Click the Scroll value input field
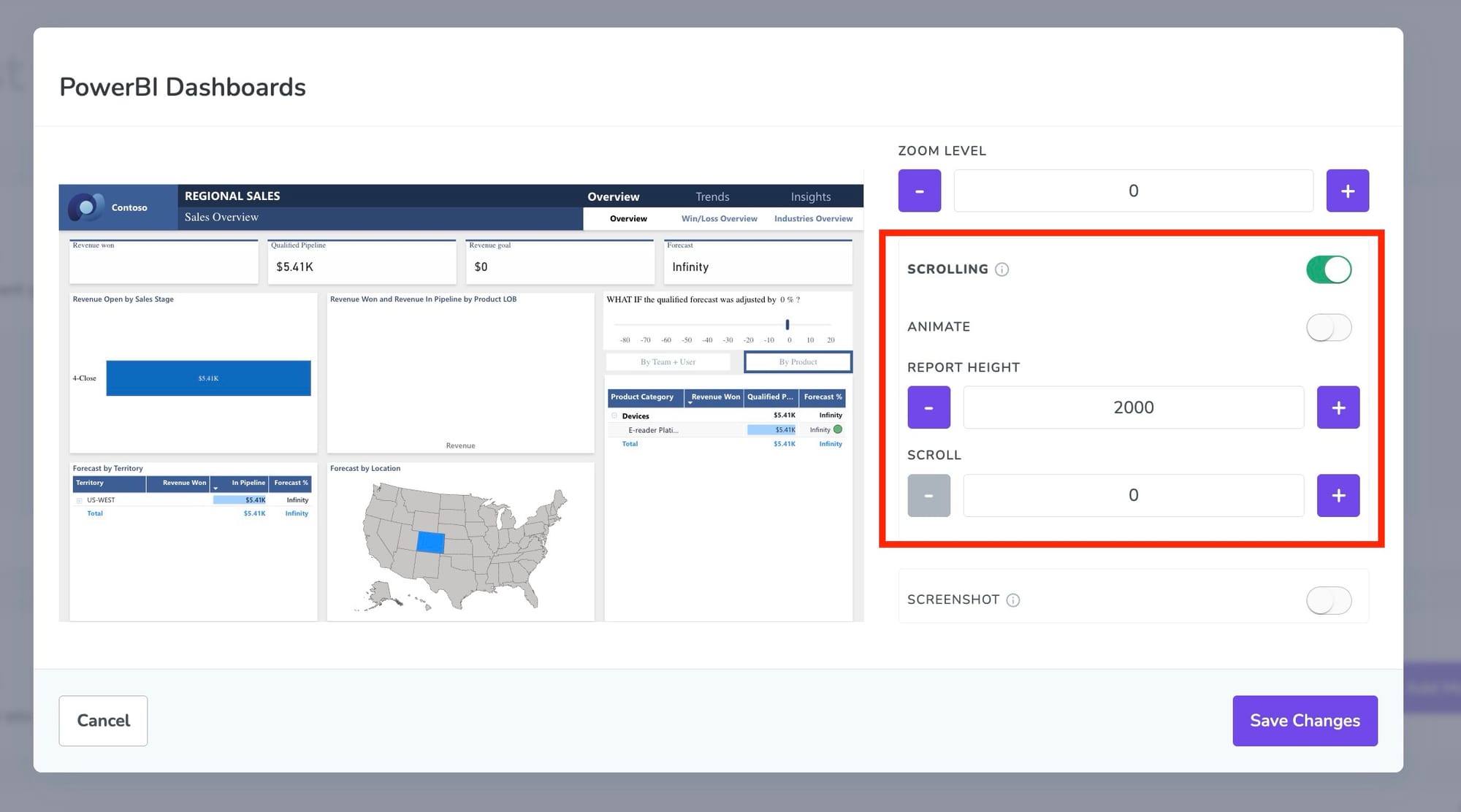Viewport: 1461px width, 812px height. [1133, 495]
